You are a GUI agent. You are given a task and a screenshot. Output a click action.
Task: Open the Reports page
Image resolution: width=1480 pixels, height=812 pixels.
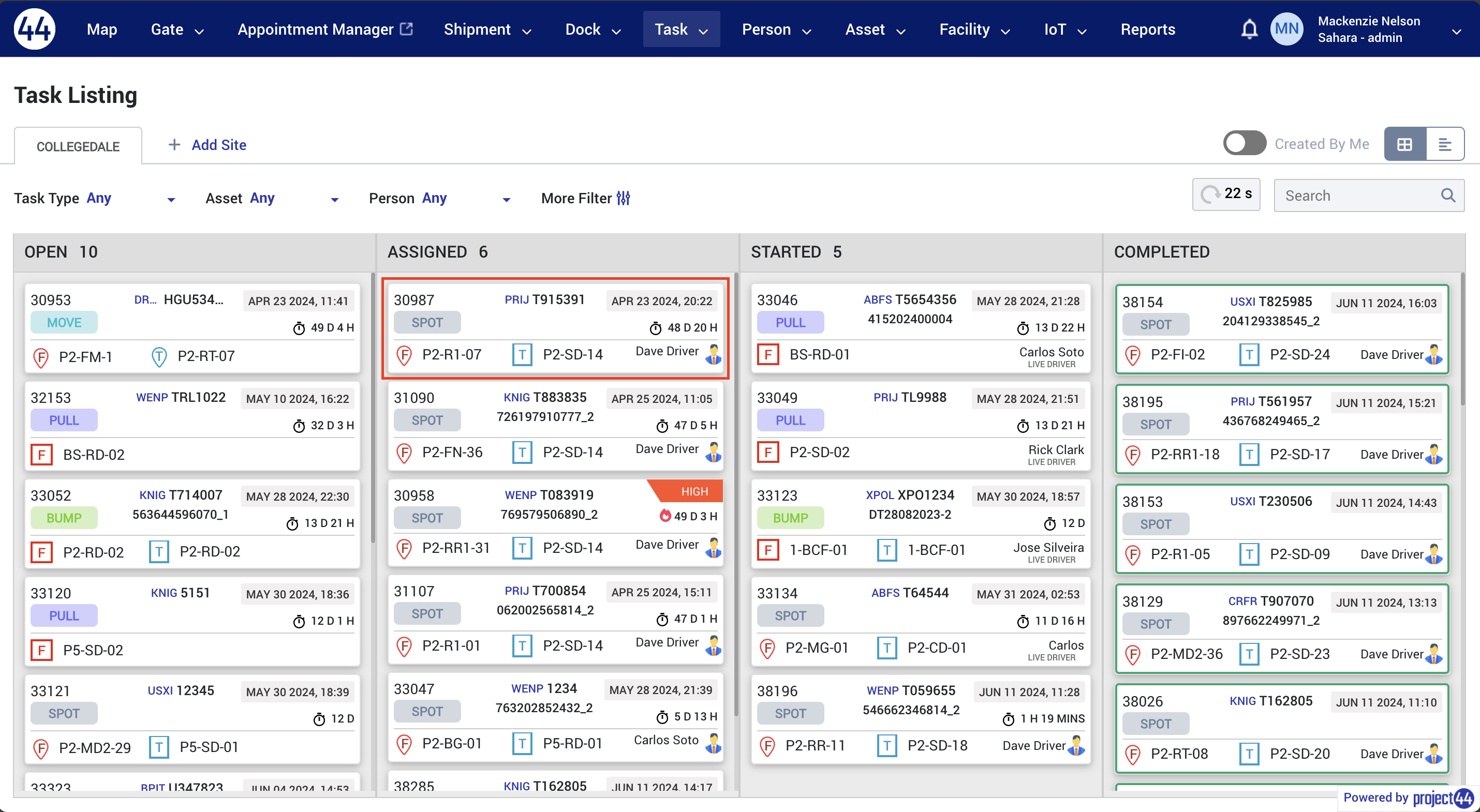pos(1148,29)
